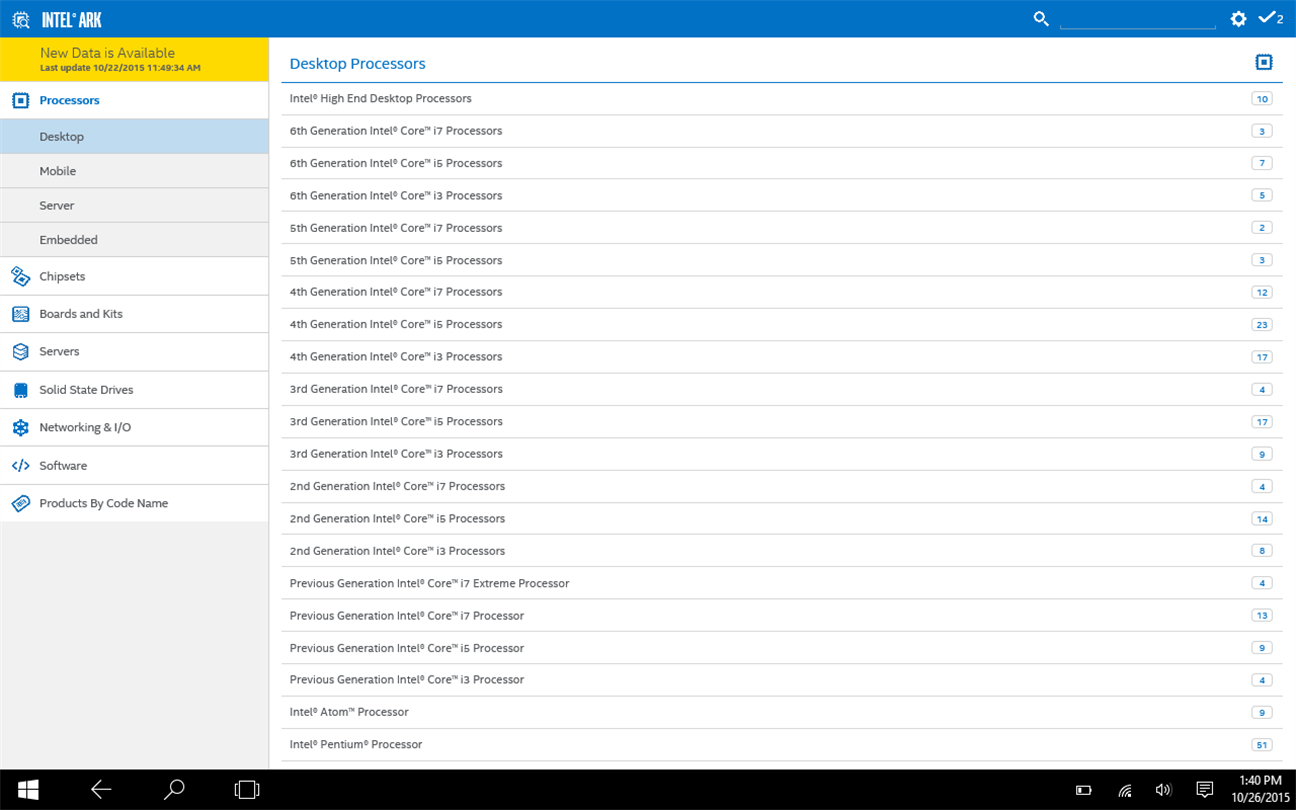Open the Solid State Drives category
The width and height of the screenshot is (1296, 810).
click(134, 390)
